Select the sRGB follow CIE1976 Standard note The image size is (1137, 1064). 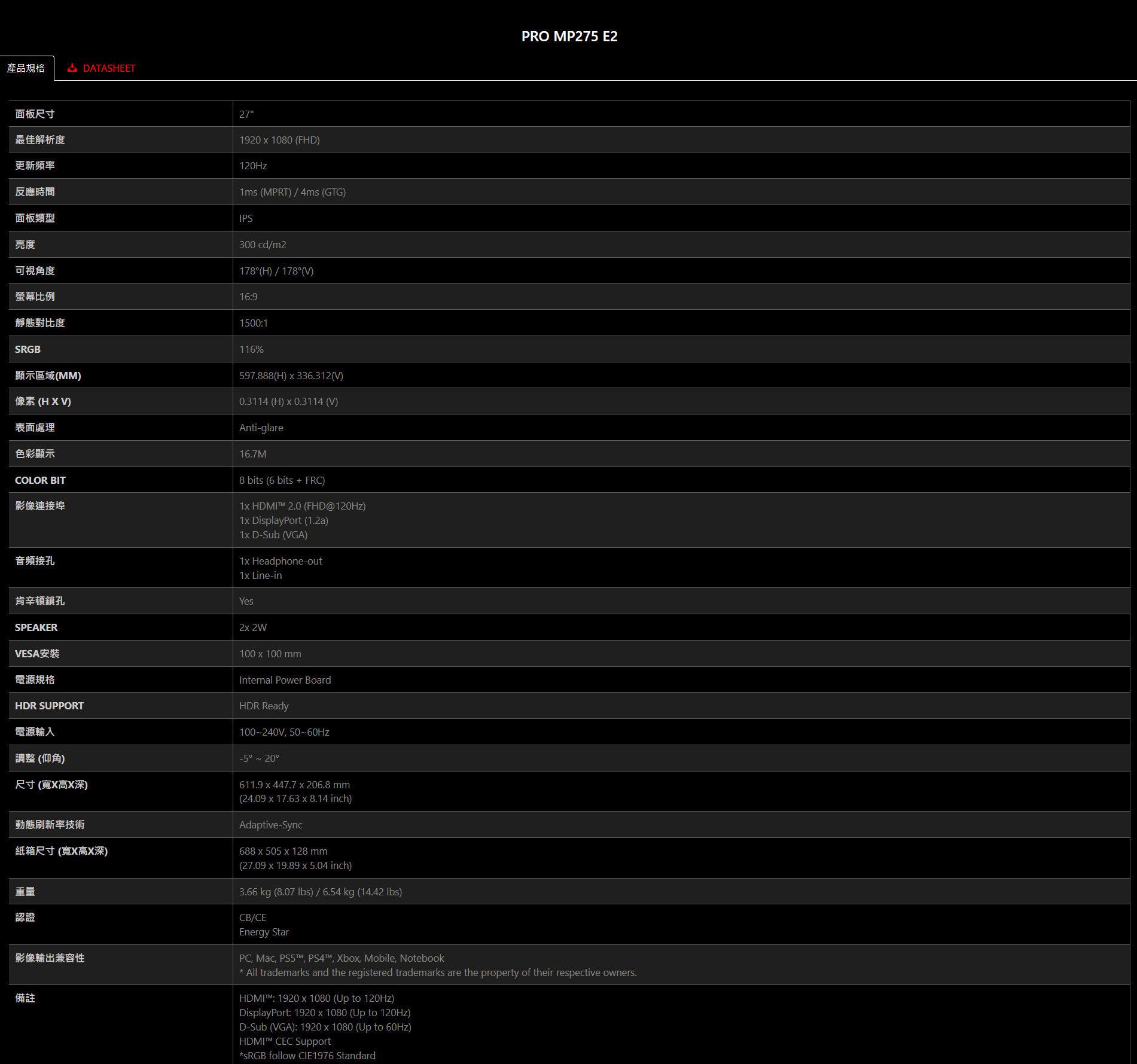click(307, 1056)
